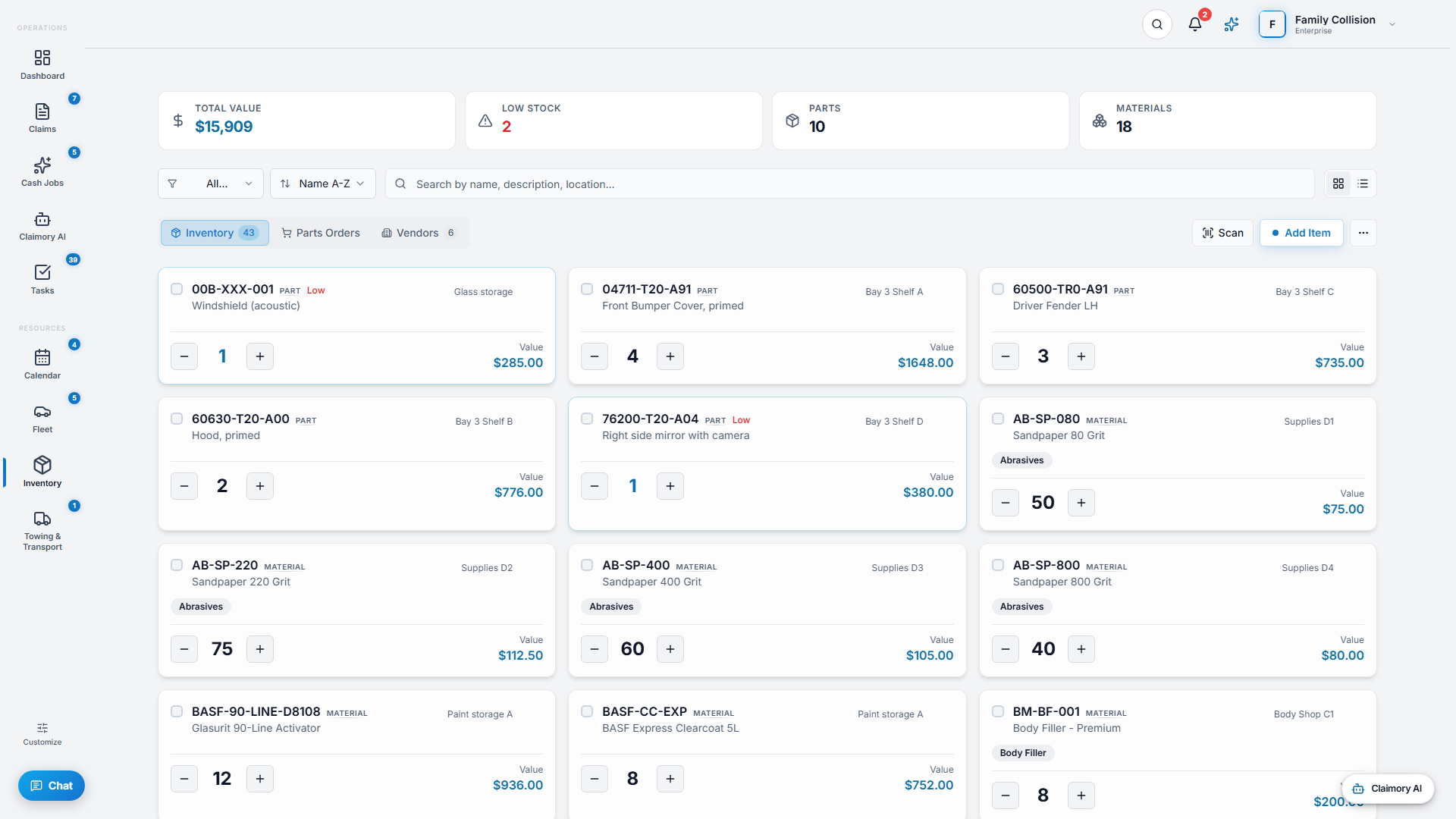This screenshot has width=1456, height=819.
Task: Select the 00B-XXX-001 windshield checkbox
Action: [177, 289]
